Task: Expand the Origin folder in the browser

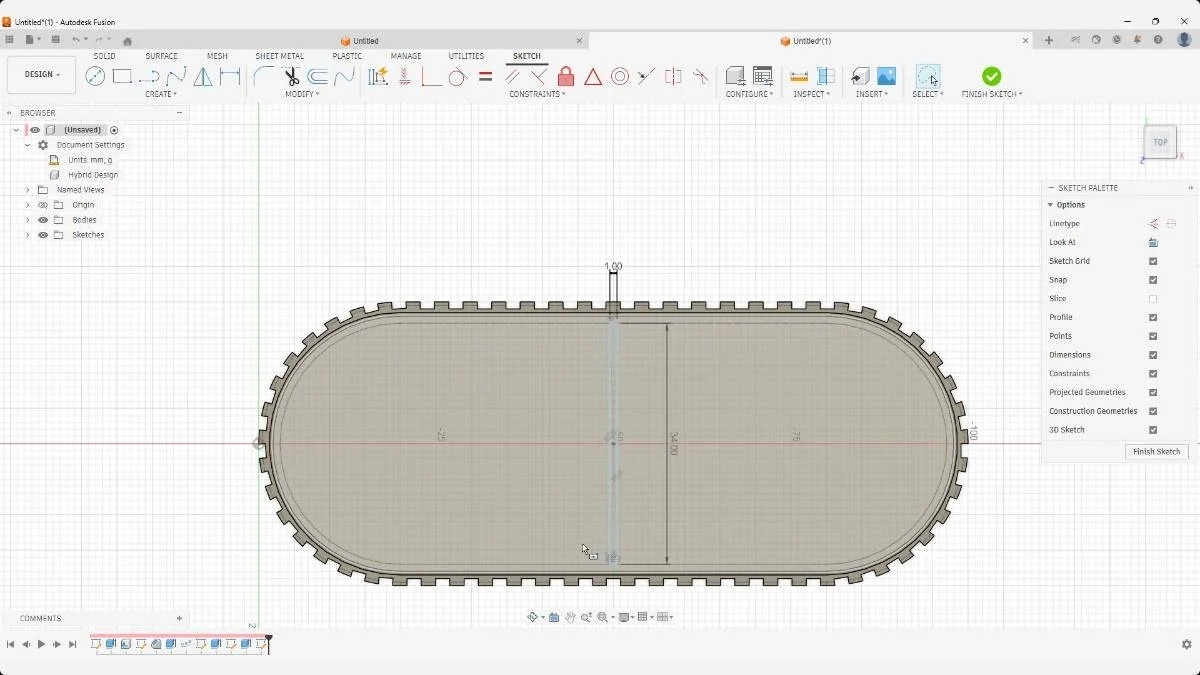Action: [27, 204]
